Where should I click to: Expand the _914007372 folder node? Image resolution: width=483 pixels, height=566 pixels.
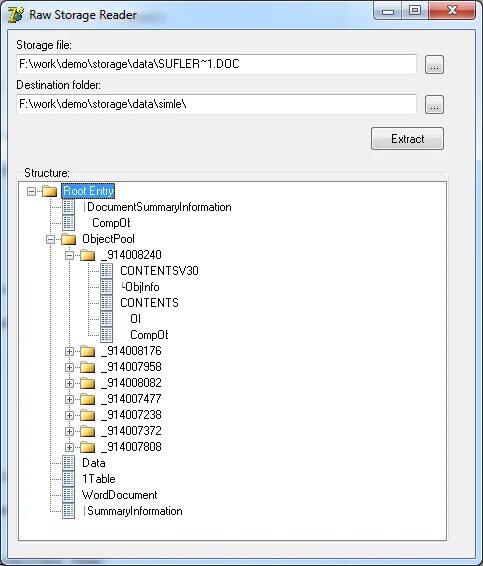pos(69,431)
